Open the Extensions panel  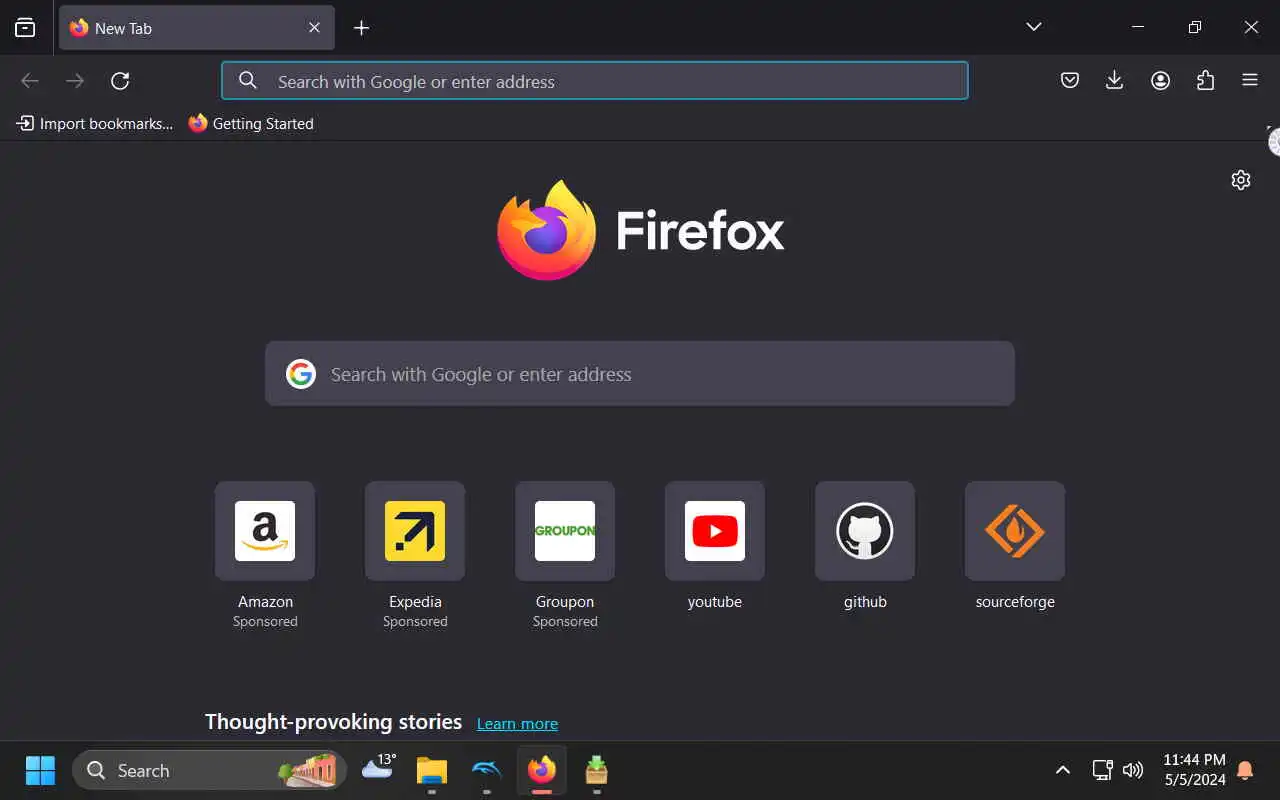(x=1205, y=81)
